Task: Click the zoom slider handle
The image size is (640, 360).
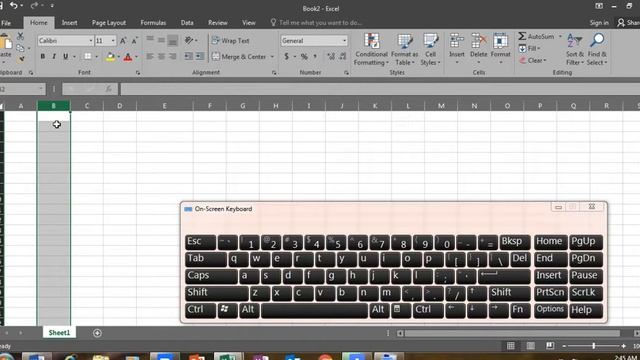Action: (593, 346)
